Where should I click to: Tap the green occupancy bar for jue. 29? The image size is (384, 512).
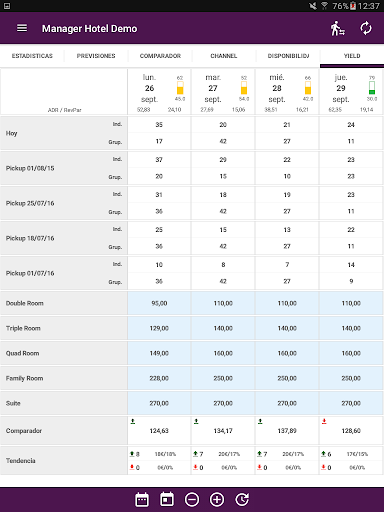[x=372, y=88]
